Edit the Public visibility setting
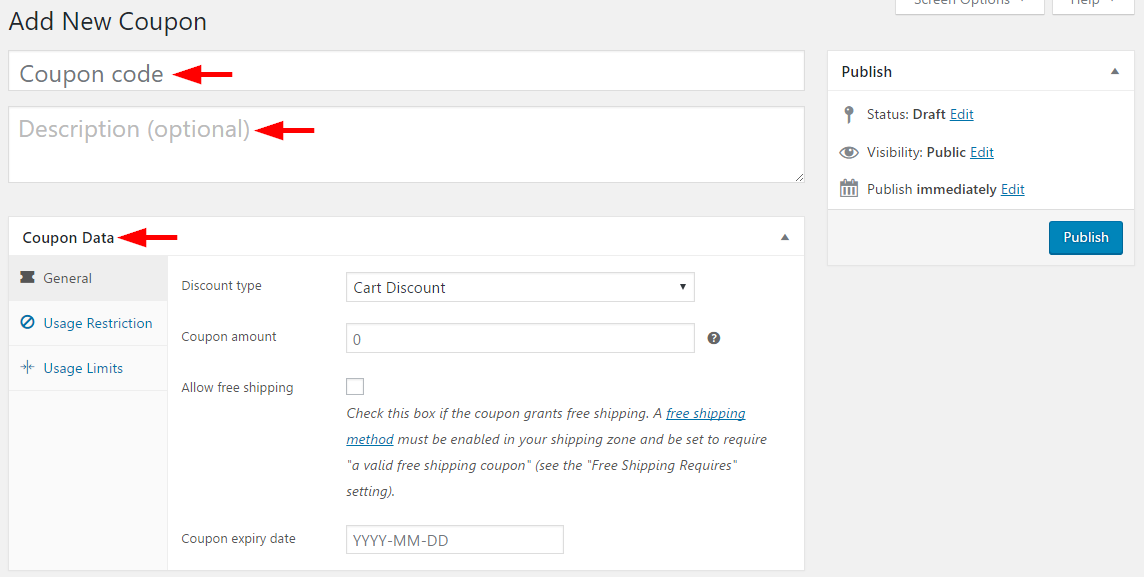This screenshot has height=577, width=1144. tap(982, 152)
